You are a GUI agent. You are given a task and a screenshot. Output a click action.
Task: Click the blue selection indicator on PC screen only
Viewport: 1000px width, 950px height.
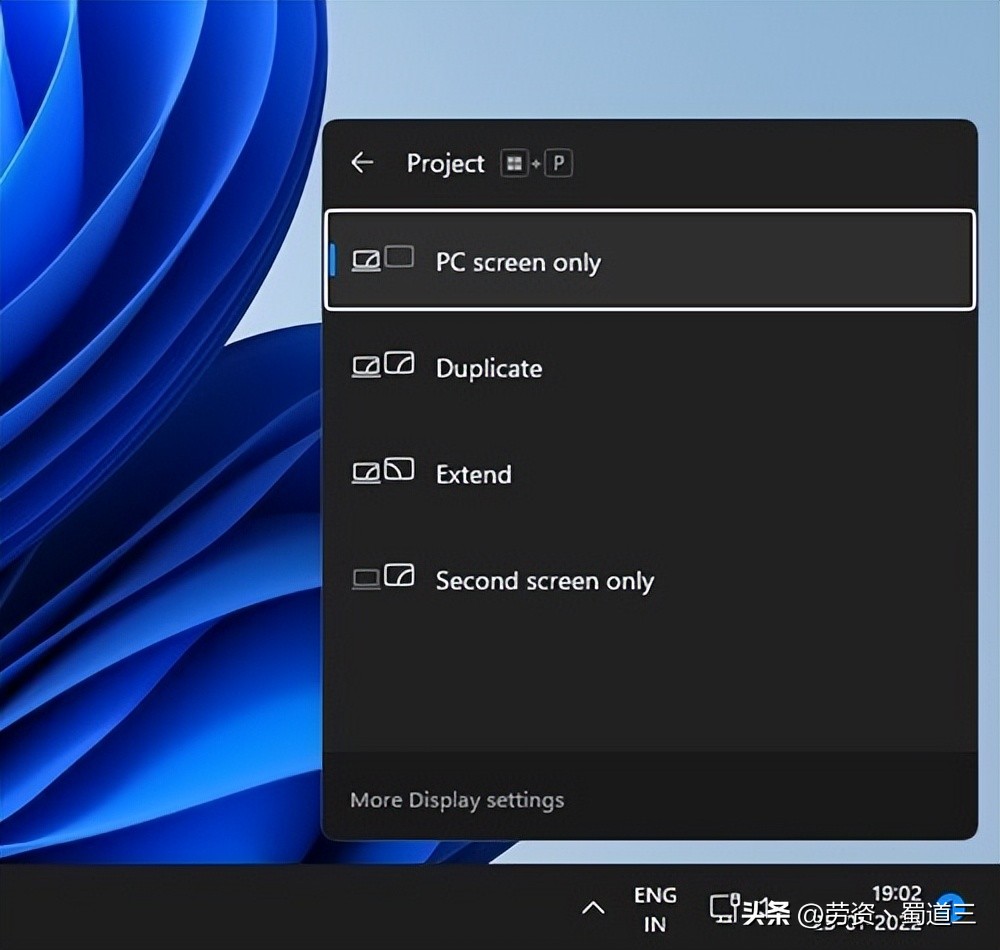[x=334, y=259]
